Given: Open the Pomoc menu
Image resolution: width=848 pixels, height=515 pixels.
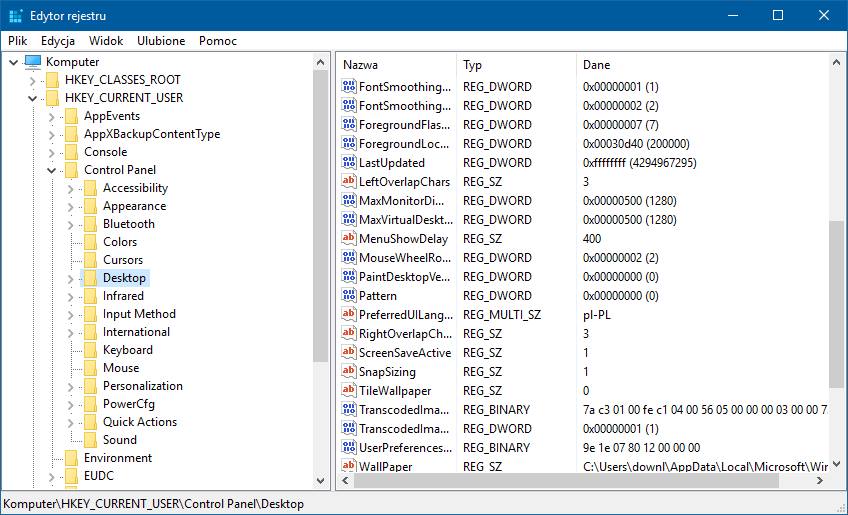Looking at the screenshot, I should [x=218, y=41].
